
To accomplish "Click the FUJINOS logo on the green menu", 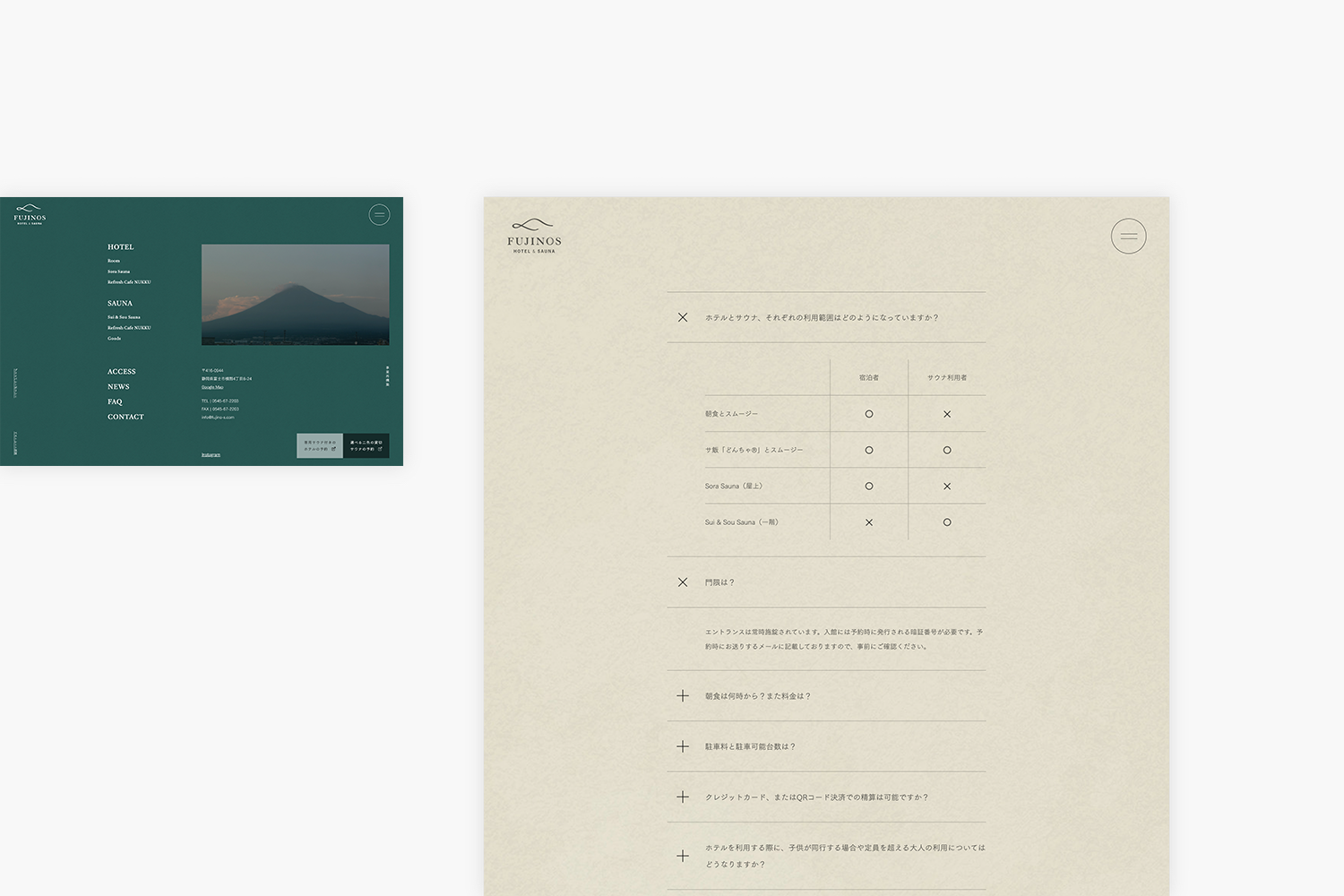I will point(30,215).
